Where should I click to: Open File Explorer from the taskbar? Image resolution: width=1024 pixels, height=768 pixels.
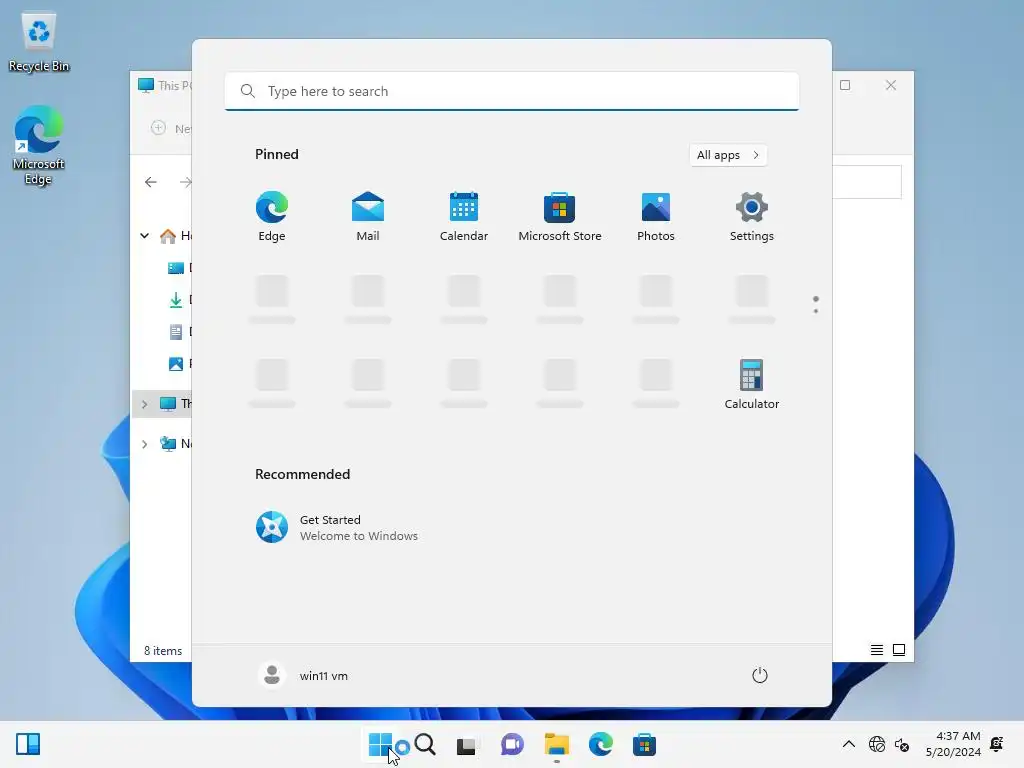click(556, 744)
